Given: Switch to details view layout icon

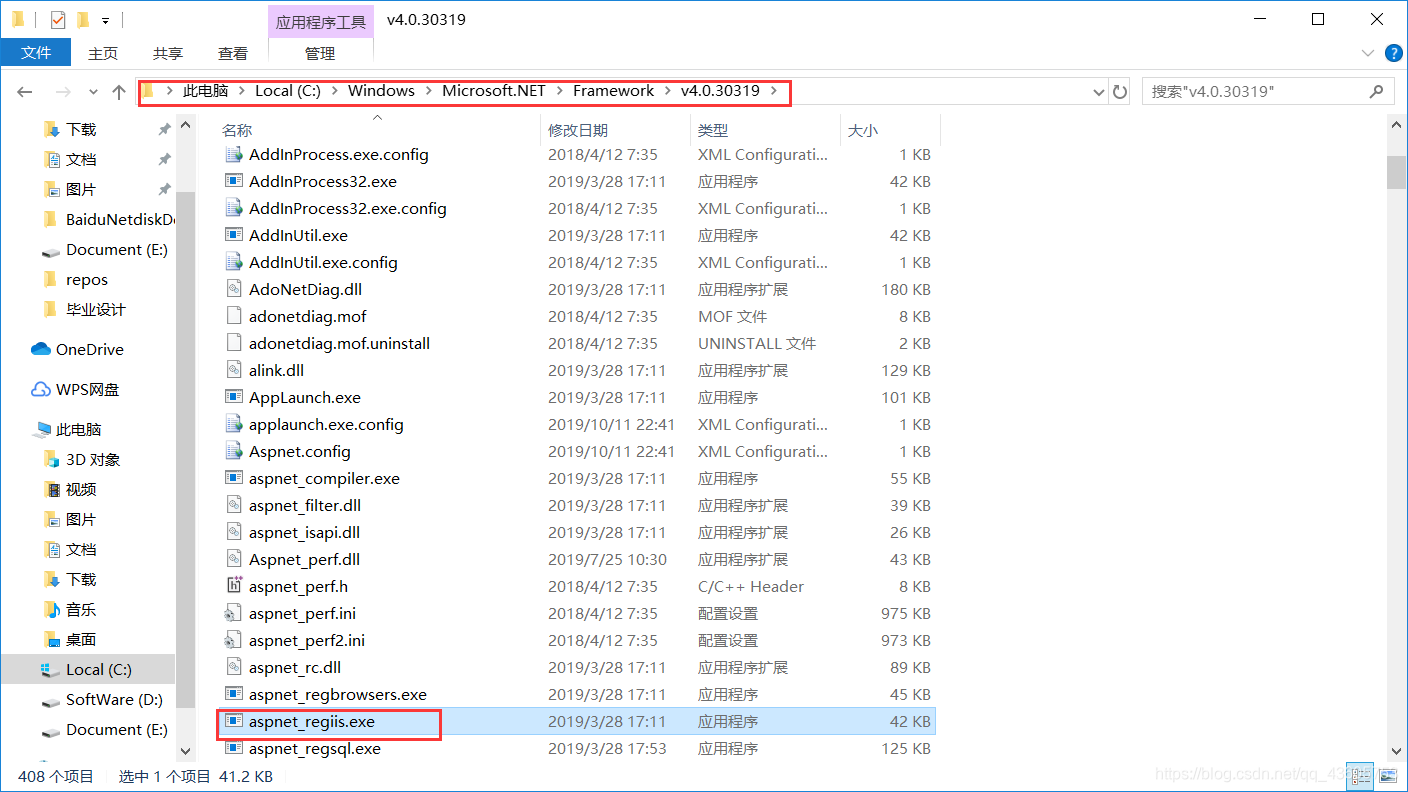Looking at the screenshot, I should click(x=1360, y=775).
